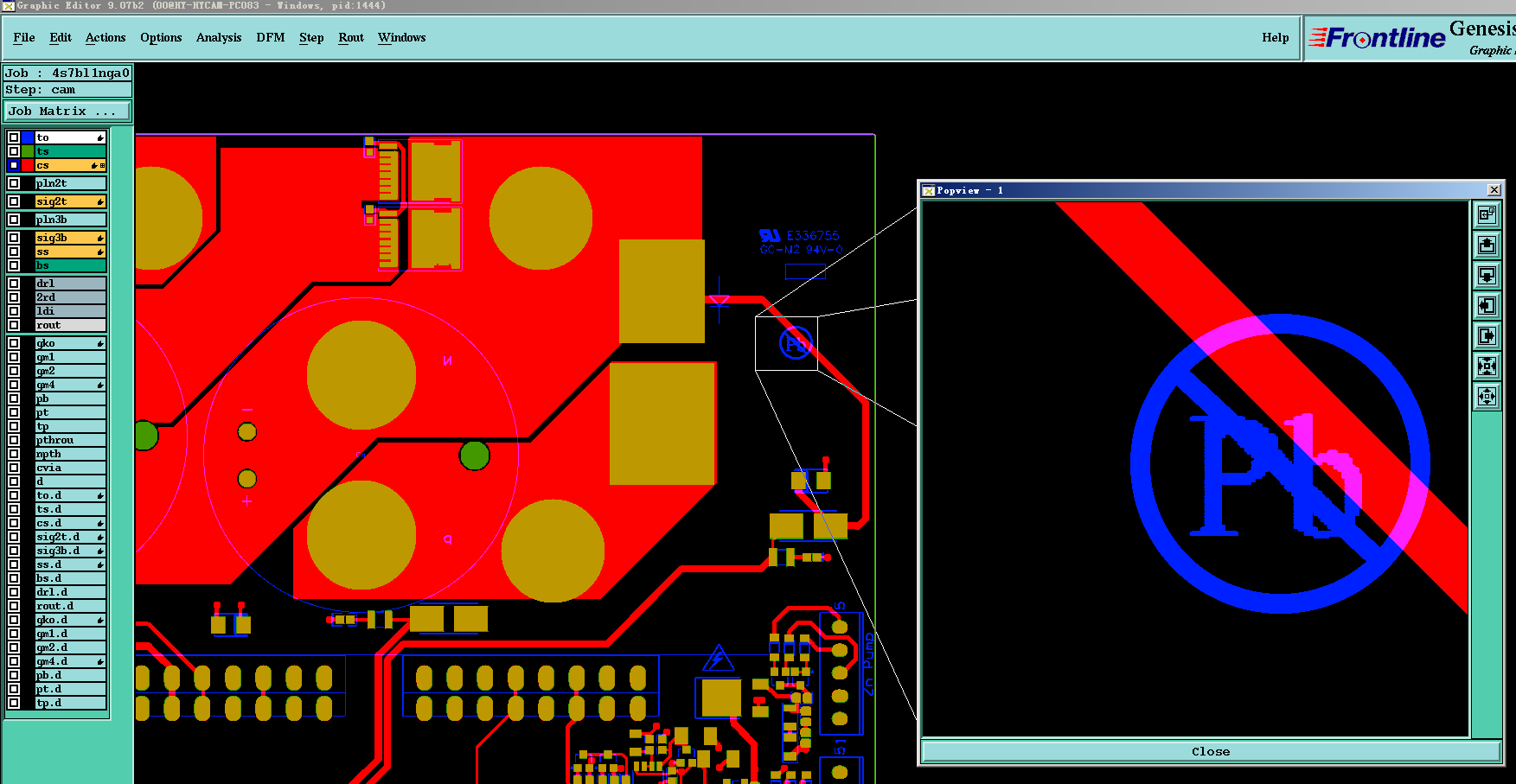Click the edit marker icon on 'sig3b.d' layer
The width and height of the screenshot is (1516, 784).
point(100,551)
